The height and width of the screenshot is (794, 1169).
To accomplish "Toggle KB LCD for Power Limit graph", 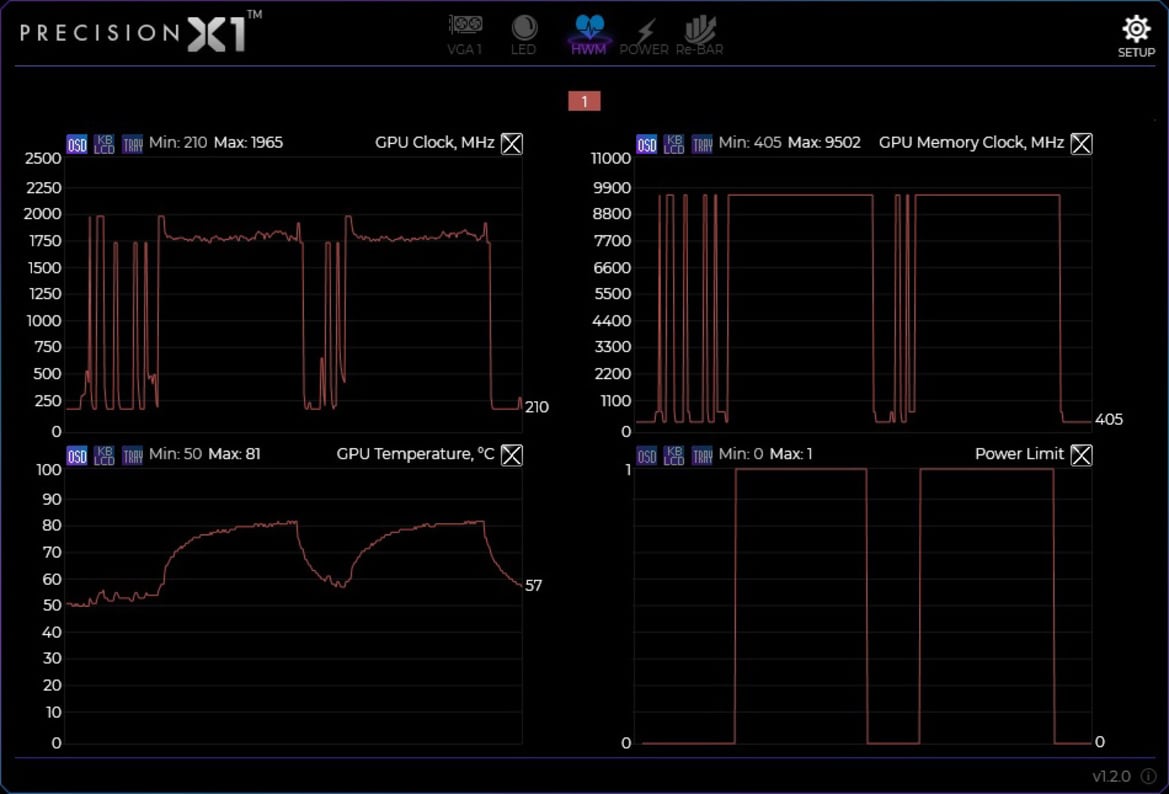I will 674,456.
